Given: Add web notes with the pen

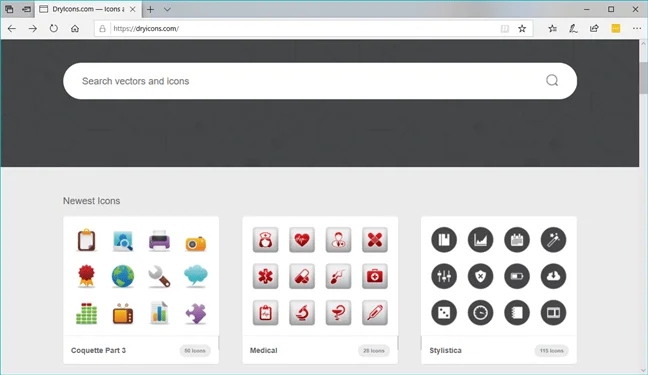Looking at the screenshot, I should point(573,29).
